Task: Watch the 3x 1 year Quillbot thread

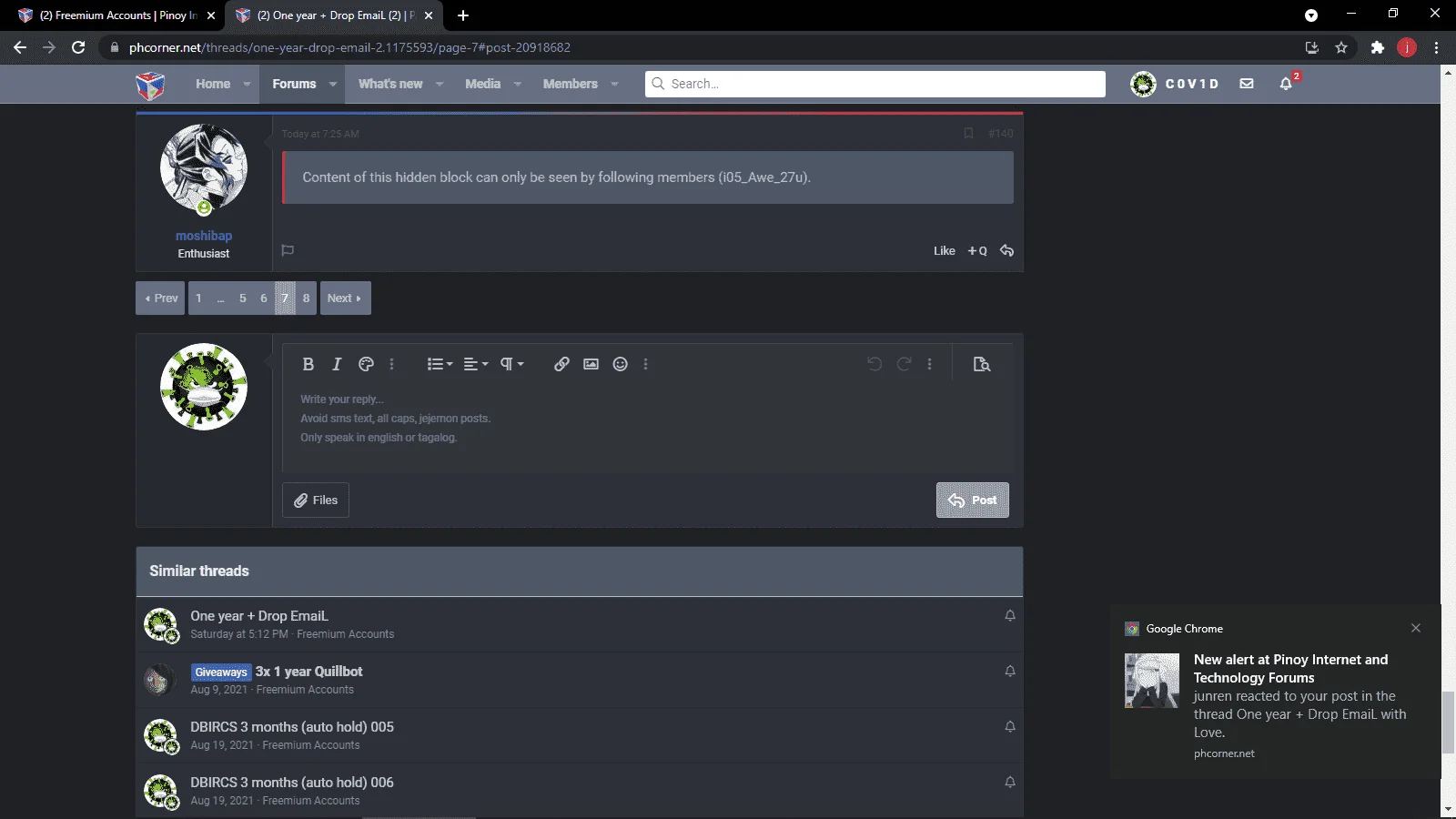Action: coord(1010,671)
